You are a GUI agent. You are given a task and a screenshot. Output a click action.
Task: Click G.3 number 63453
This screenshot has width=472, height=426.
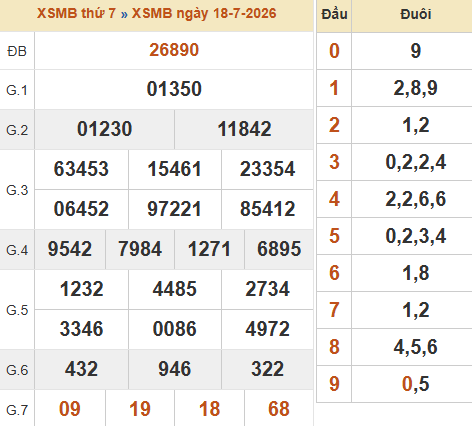pyautogui.click(x=81, y=169)
